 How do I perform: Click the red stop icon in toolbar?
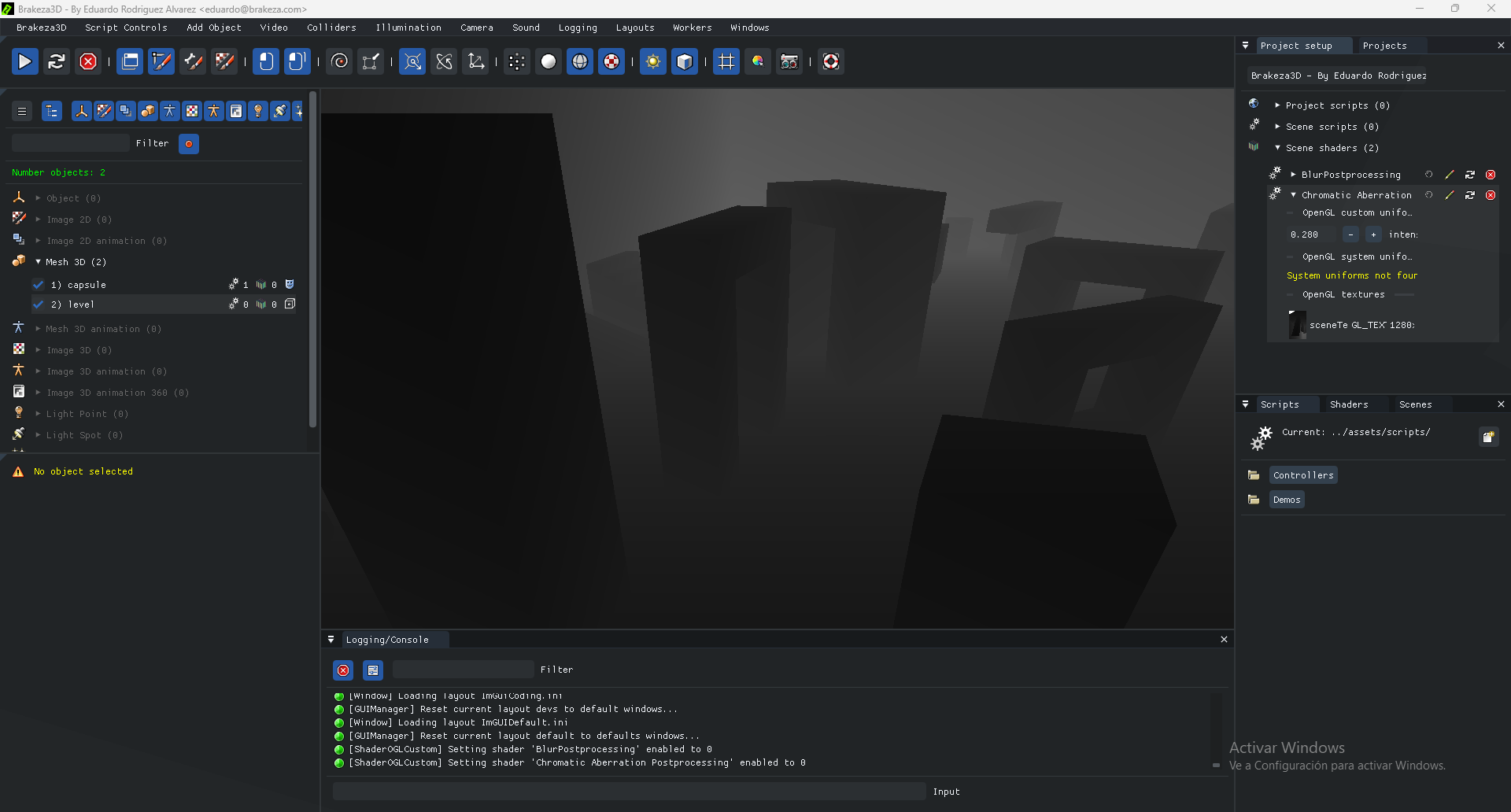coord(88,61)
